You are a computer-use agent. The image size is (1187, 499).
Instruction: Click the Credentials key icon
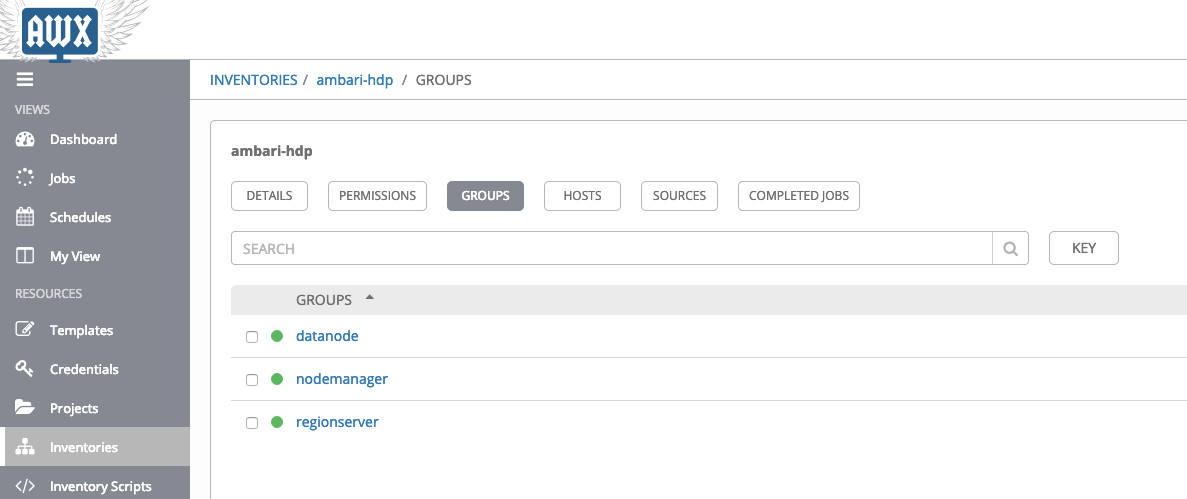pos(25,369)
